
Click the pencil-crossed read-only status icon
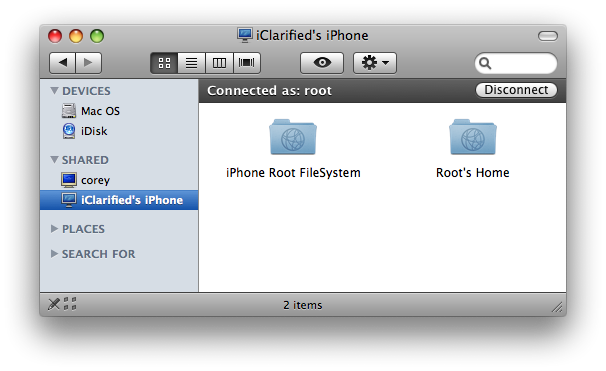point(54,304)
